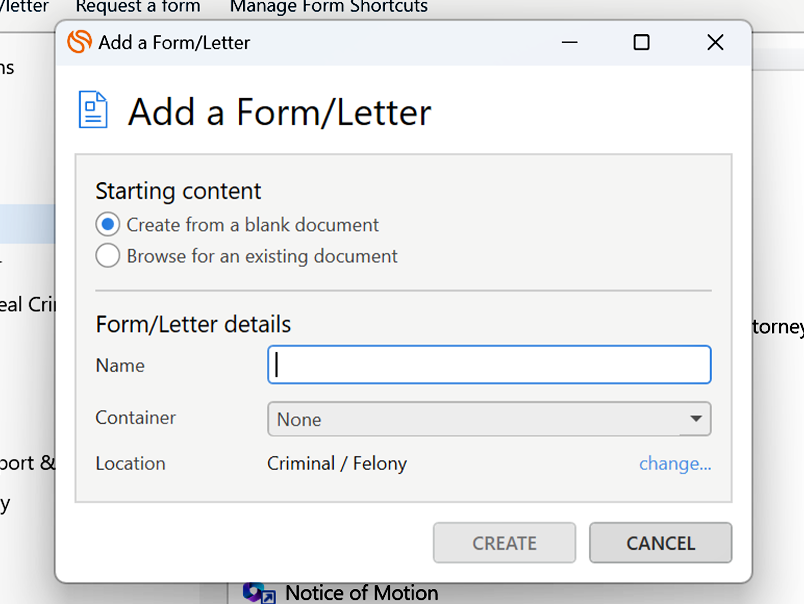Image resolution: width=804 pixels, height=604 pixels.
Task: Minimize the Add a Form/Letter dialog
Action: 569,42
